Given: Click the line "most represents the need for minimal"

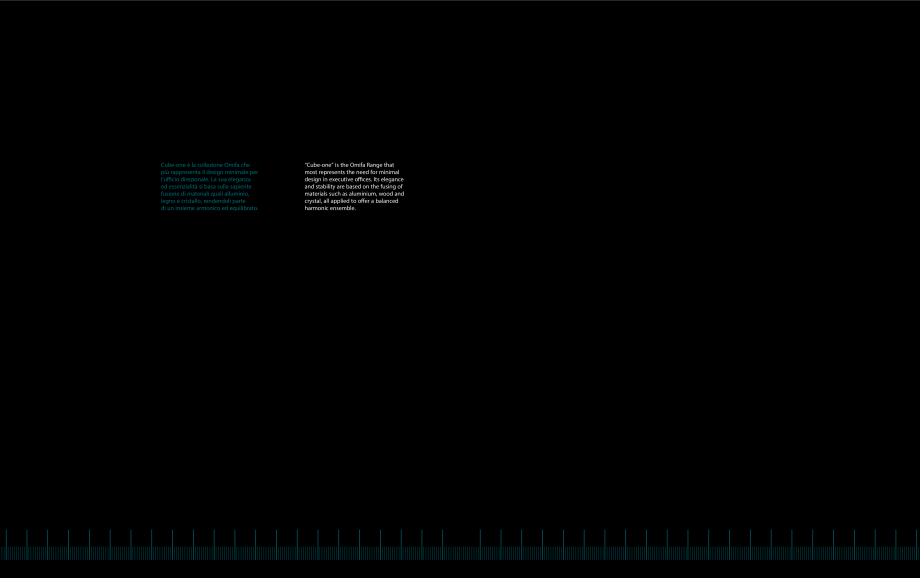Looking at the screenshot, I should pos(352,171).
